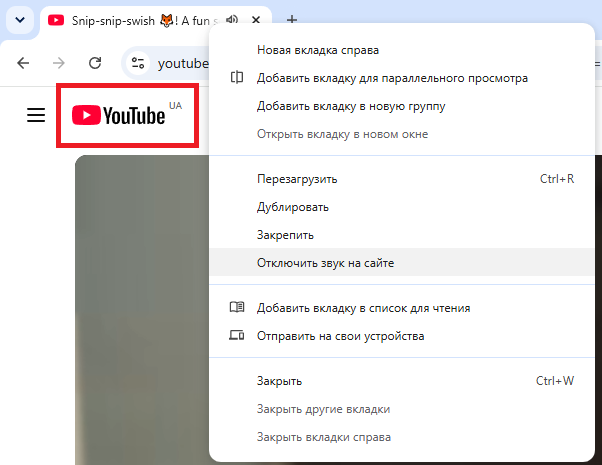Choose Дублировать in context menu

click(x=402, y=207)
